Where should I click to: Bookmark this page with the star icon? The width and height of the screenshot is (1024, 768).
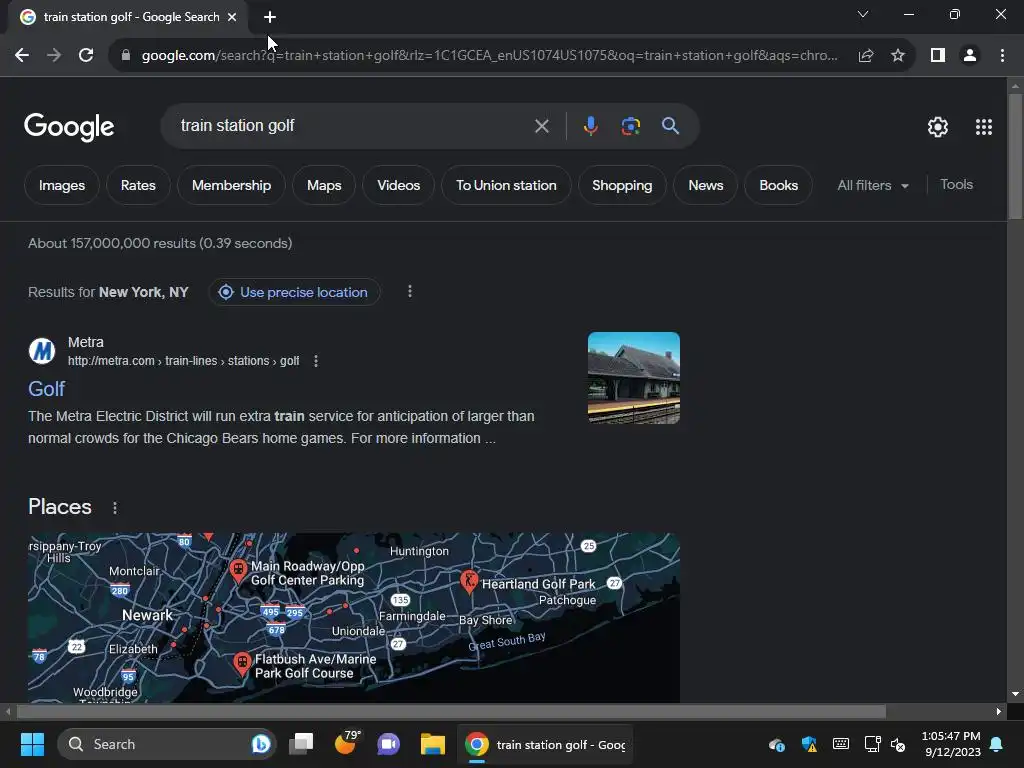(x=898, y=56)
